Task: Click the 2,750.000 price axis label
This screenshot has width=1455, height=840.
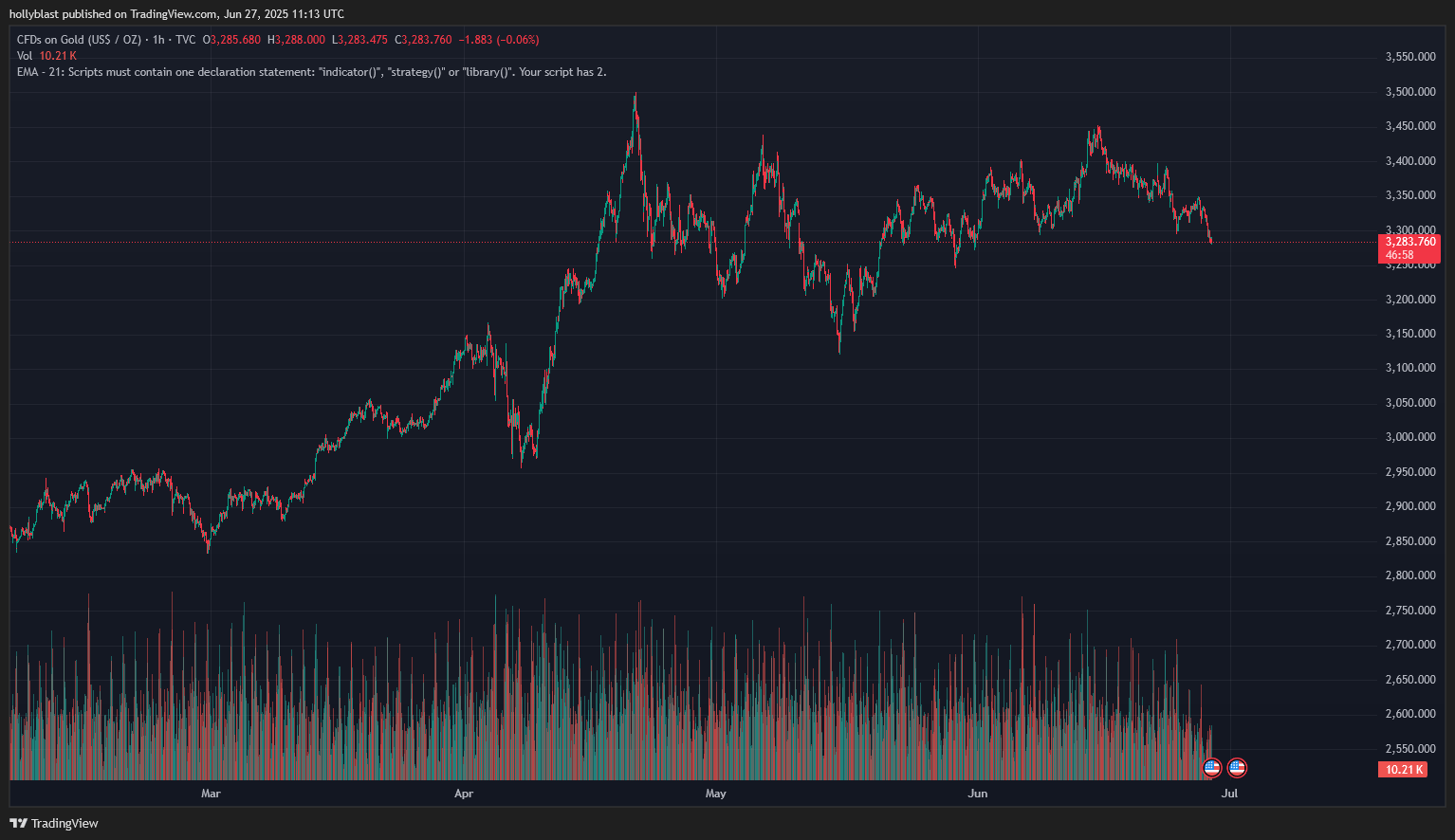Action: click(1410, 611)
